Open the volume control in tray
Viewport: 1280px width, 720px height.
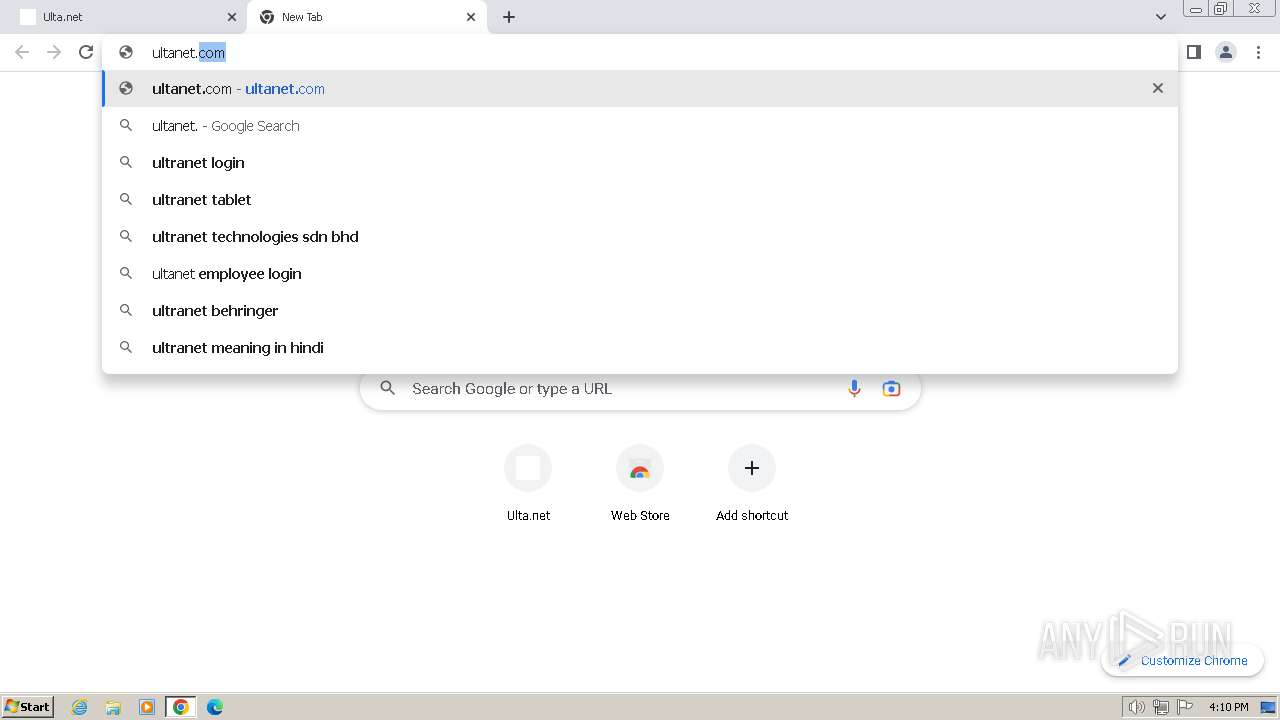[1136, 707]
